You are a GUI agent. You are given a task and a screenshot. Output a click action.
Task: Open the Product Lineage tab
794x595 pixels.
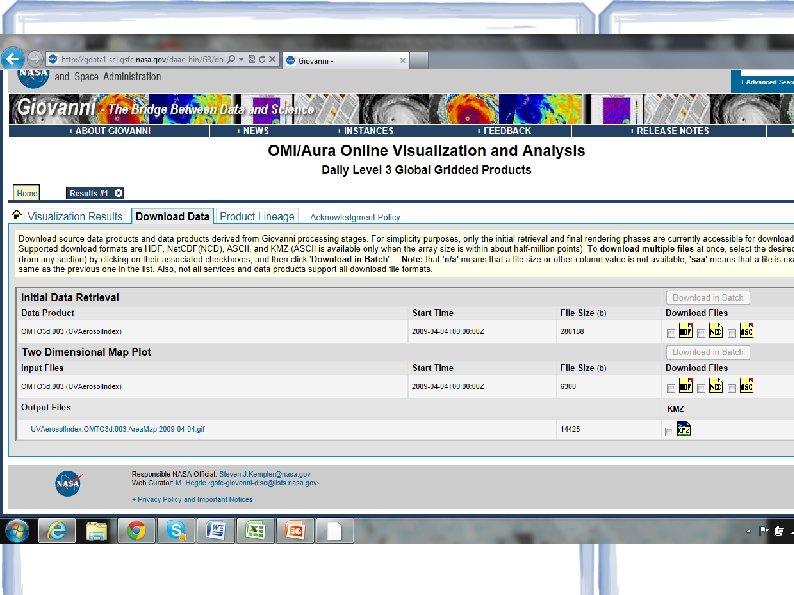coord(257,216)
